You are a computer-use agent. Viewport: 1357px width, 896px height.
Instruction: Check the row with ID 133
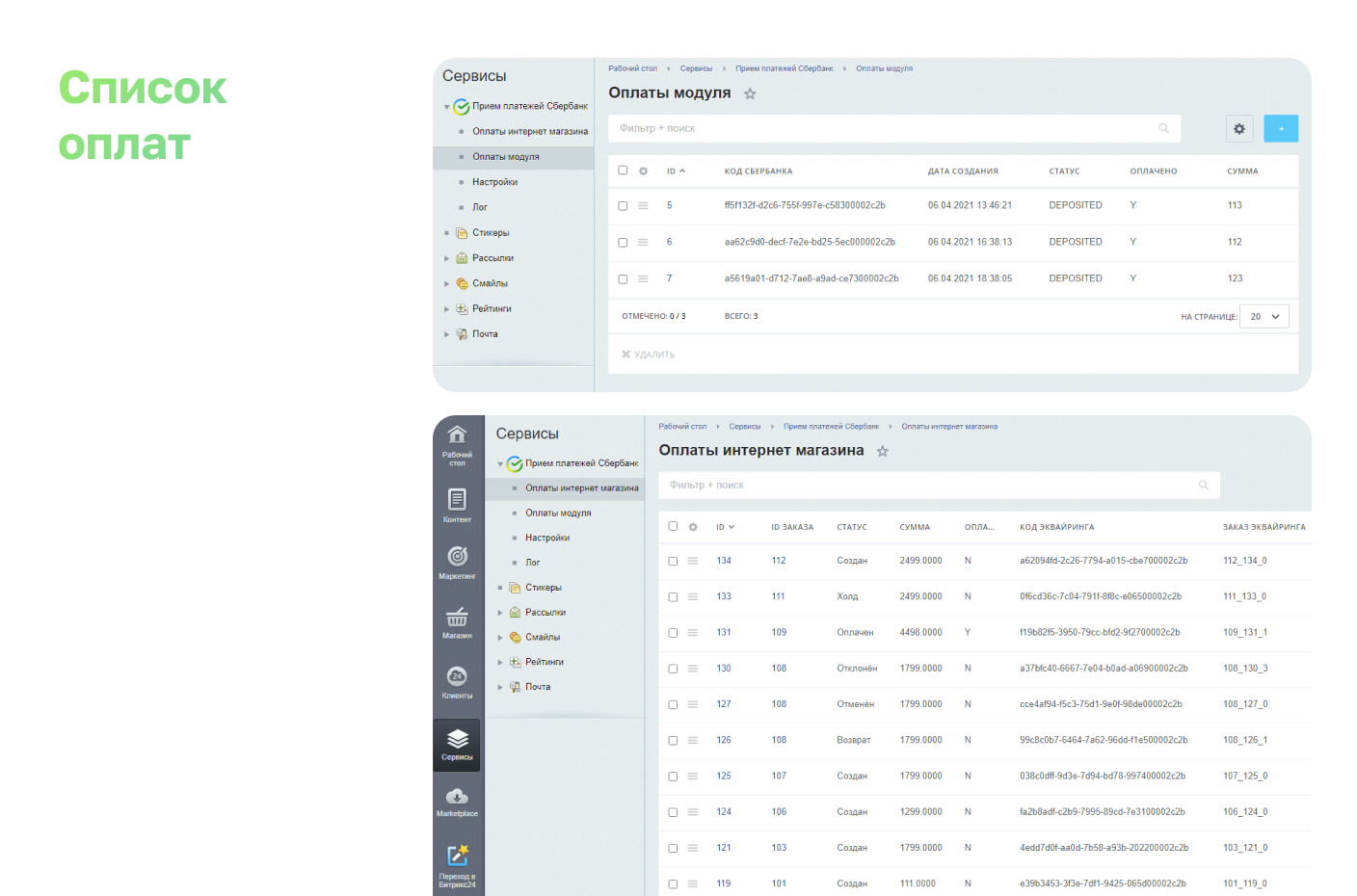click(x=673, y=597)
